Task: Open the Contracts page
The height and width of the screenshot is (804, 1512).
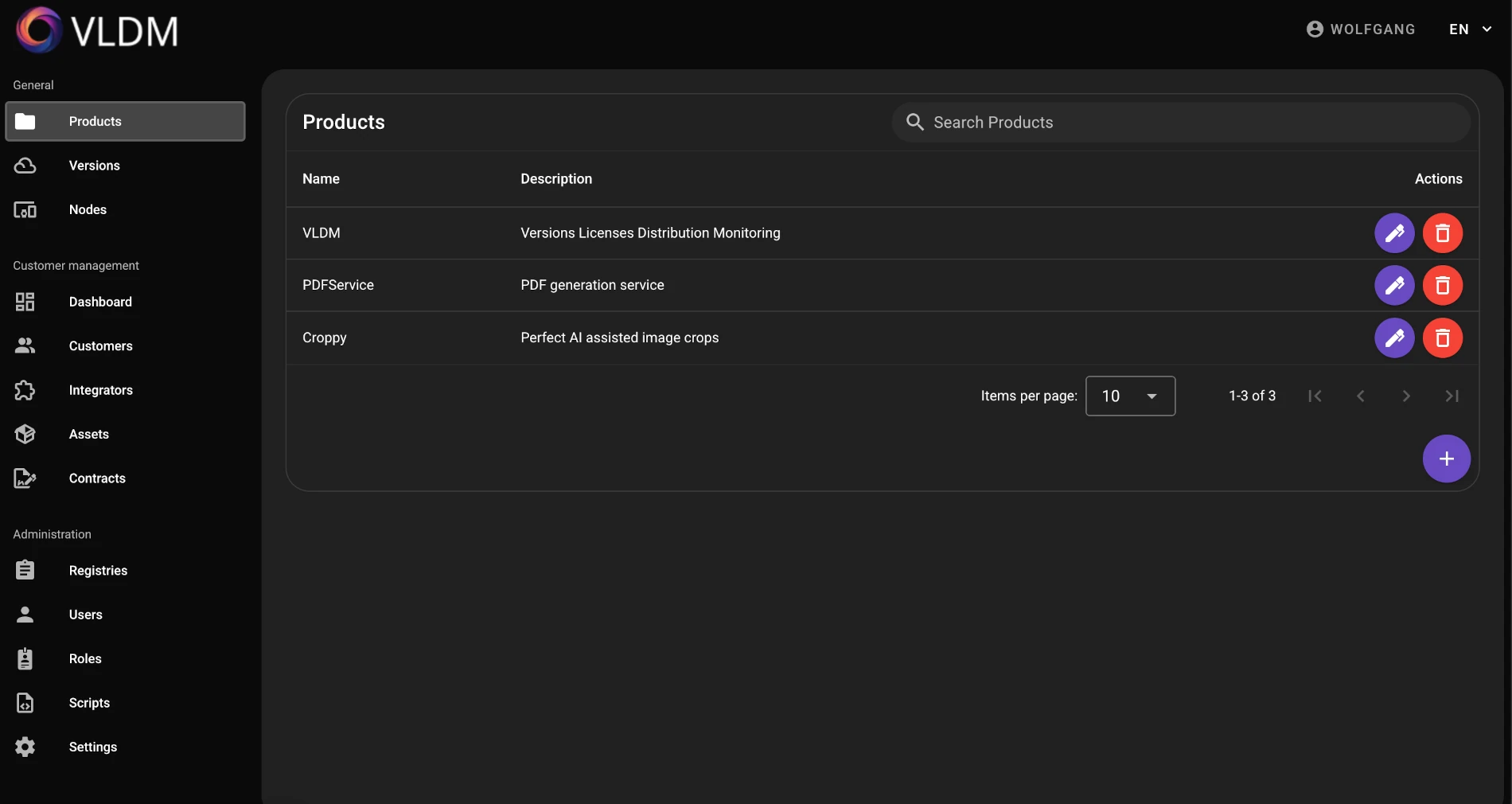Action: (97, 478)
